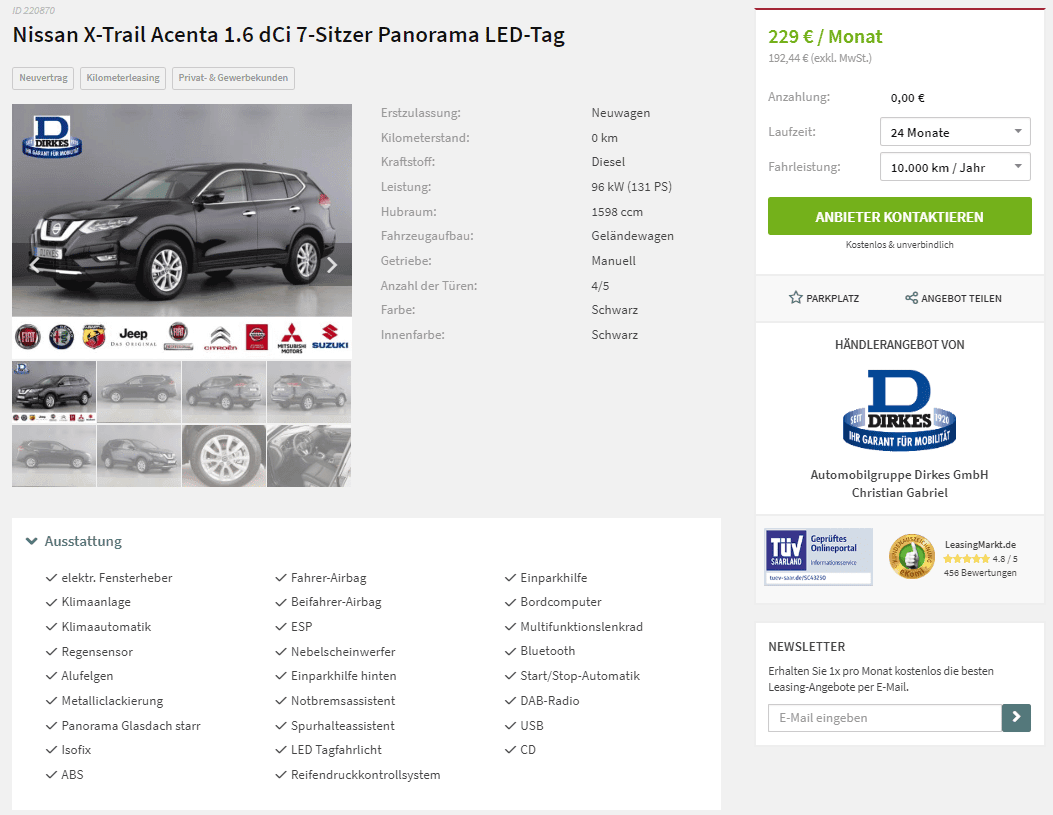
Task: Click the Angebot teilen share icon
Action: tap(911, 297)
